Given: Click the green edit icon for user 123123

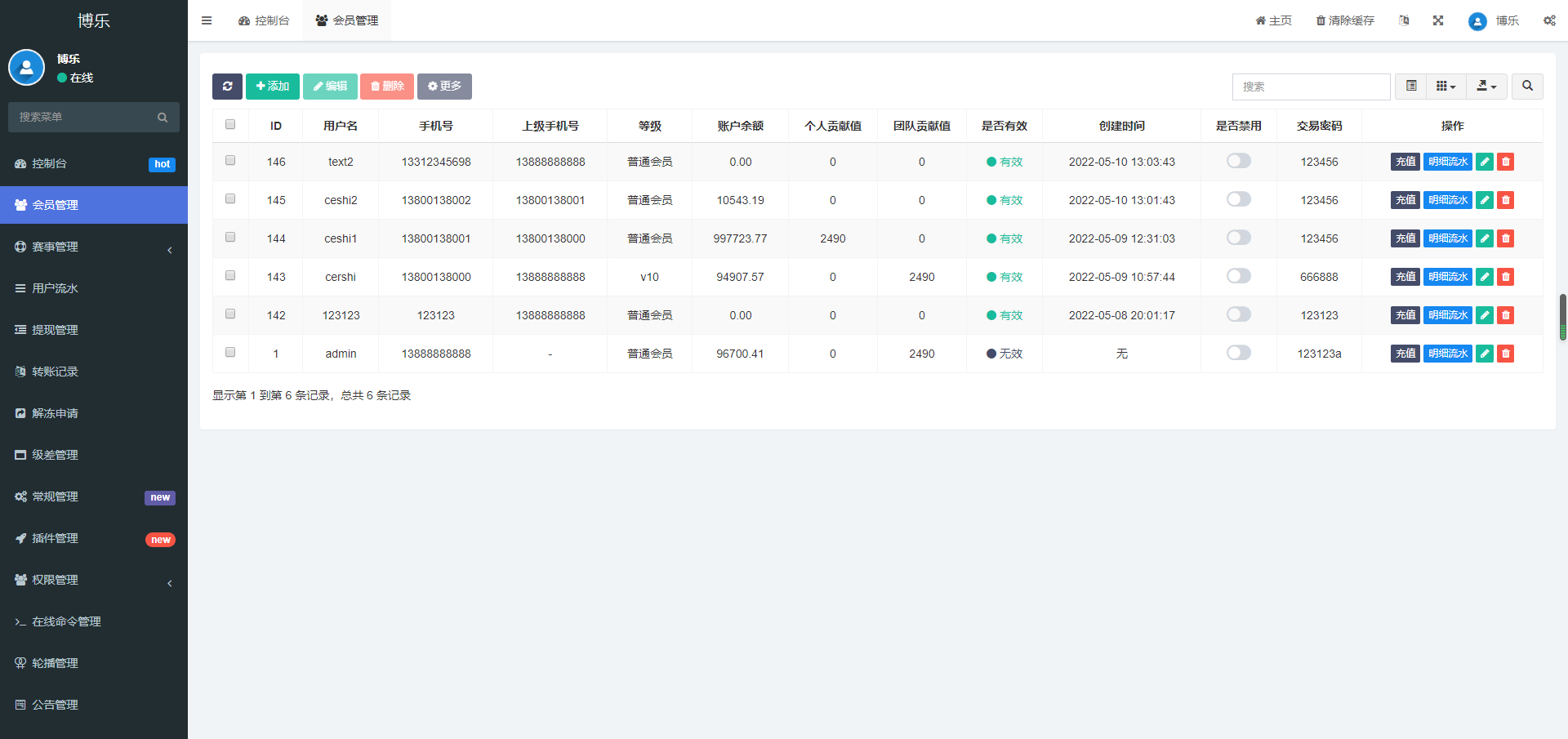Looking at the screenshot, I should coord(1485,315).
